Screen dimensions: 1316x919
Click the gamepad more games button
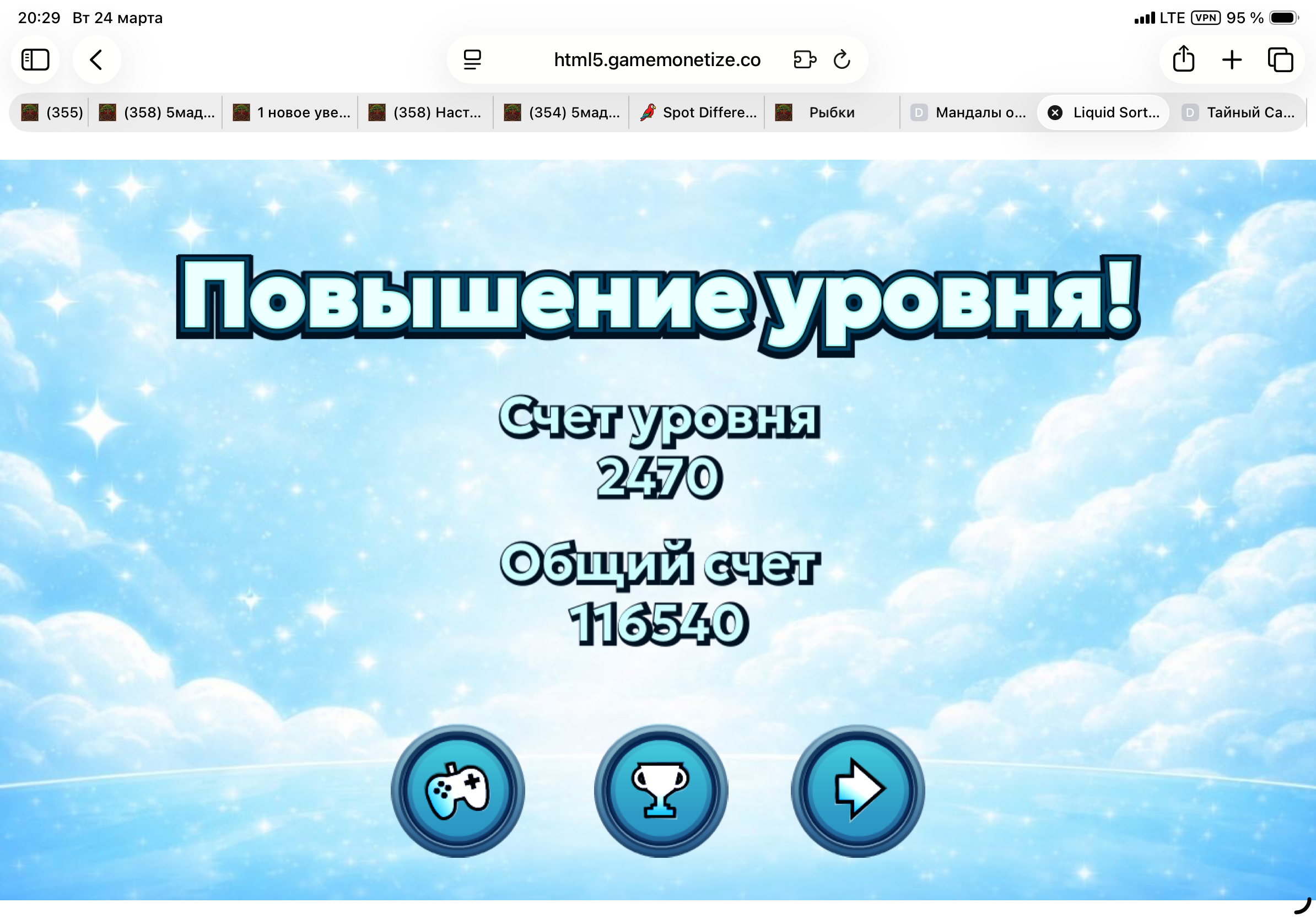click(457, 791)
